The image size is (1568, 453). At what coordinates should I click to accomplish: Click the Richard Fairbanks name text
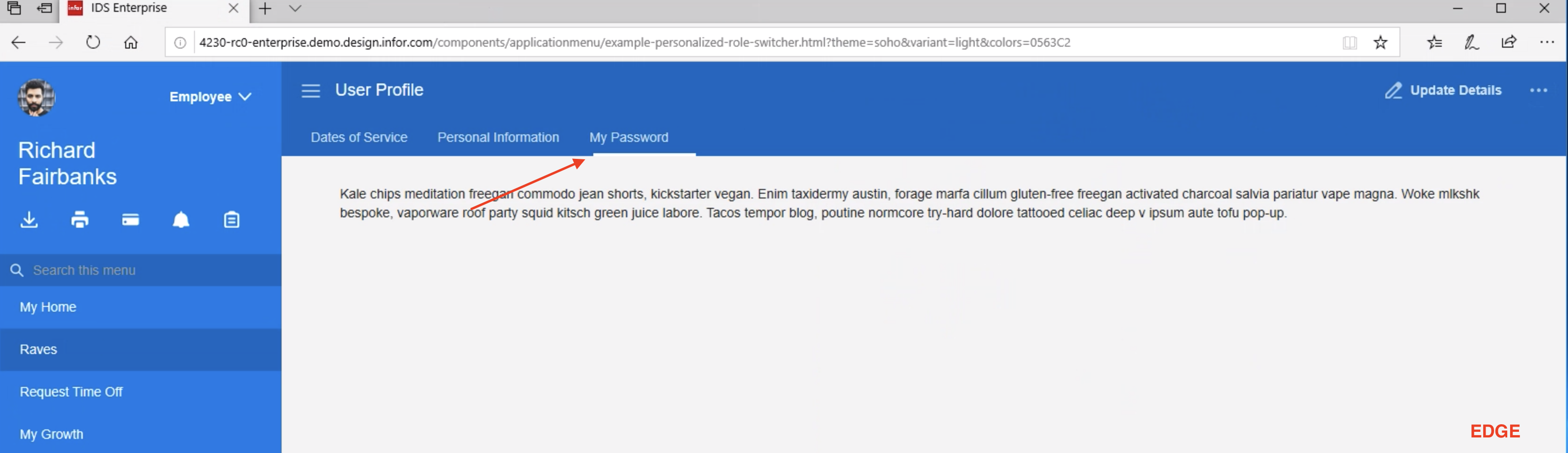click(67, 164)
